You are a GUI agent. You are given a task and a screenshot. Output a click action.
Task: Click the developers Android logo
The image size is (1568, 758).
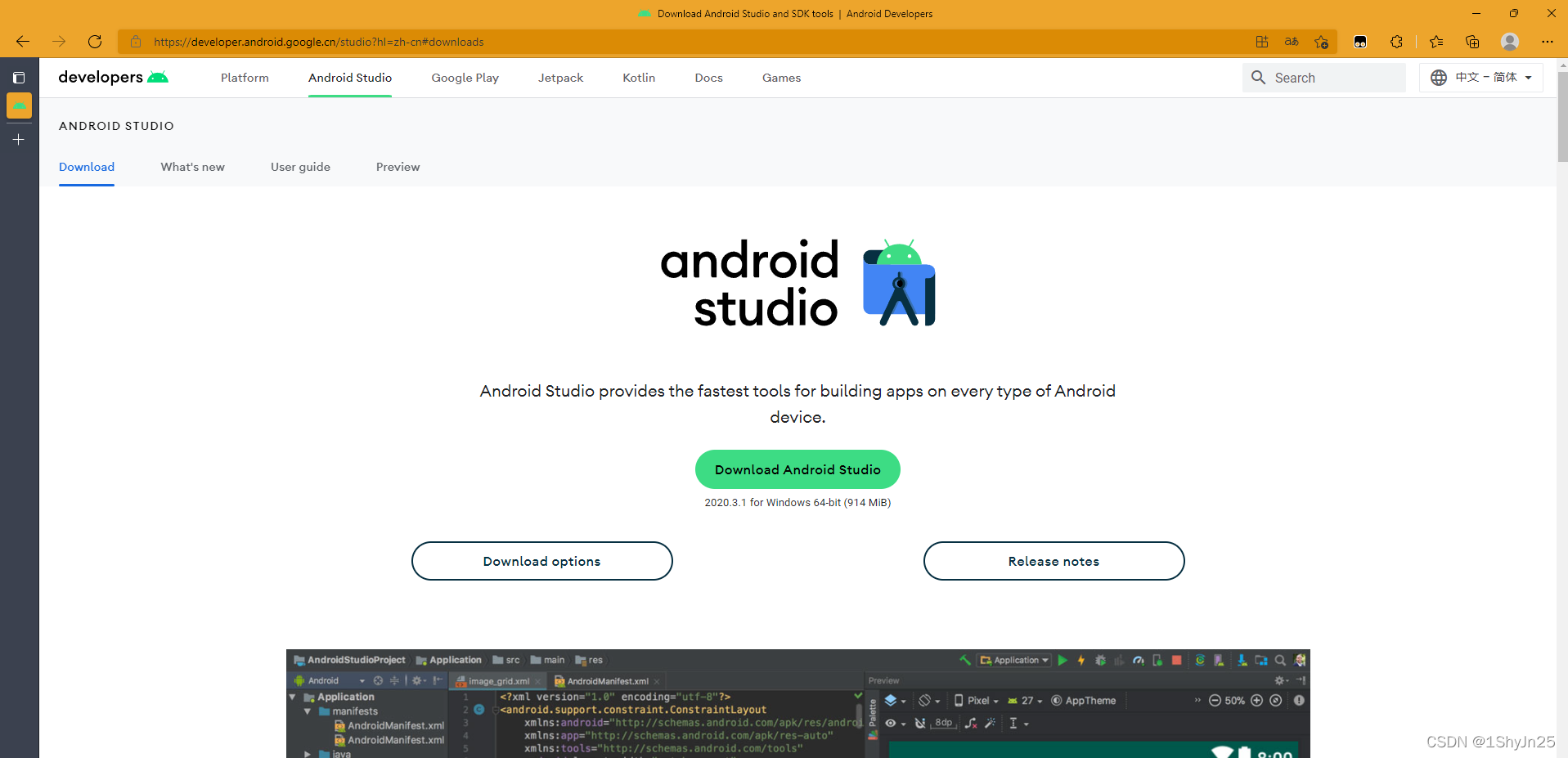(114, 77)
